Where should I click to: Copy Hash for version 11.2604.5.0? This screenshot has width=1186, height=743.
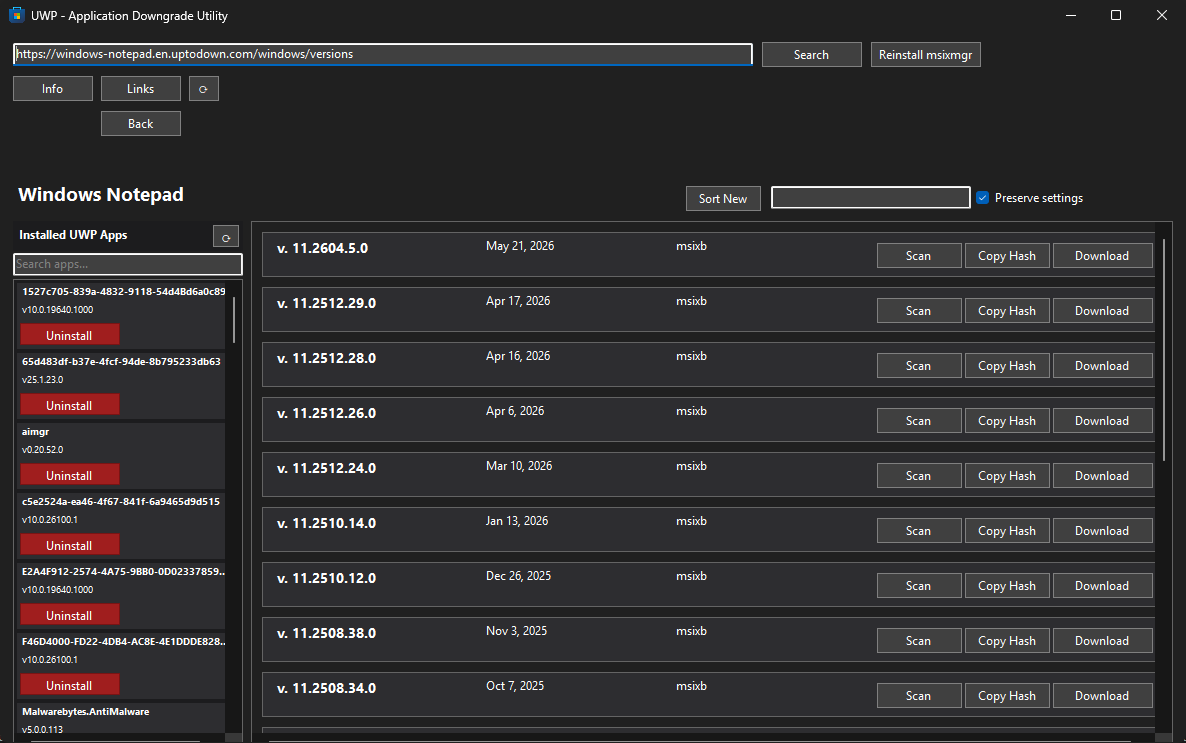click(1007, 256)
